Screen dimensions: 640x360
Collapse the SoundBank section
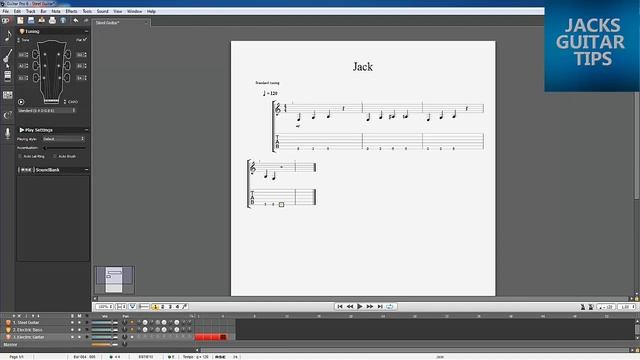[86, 170]
